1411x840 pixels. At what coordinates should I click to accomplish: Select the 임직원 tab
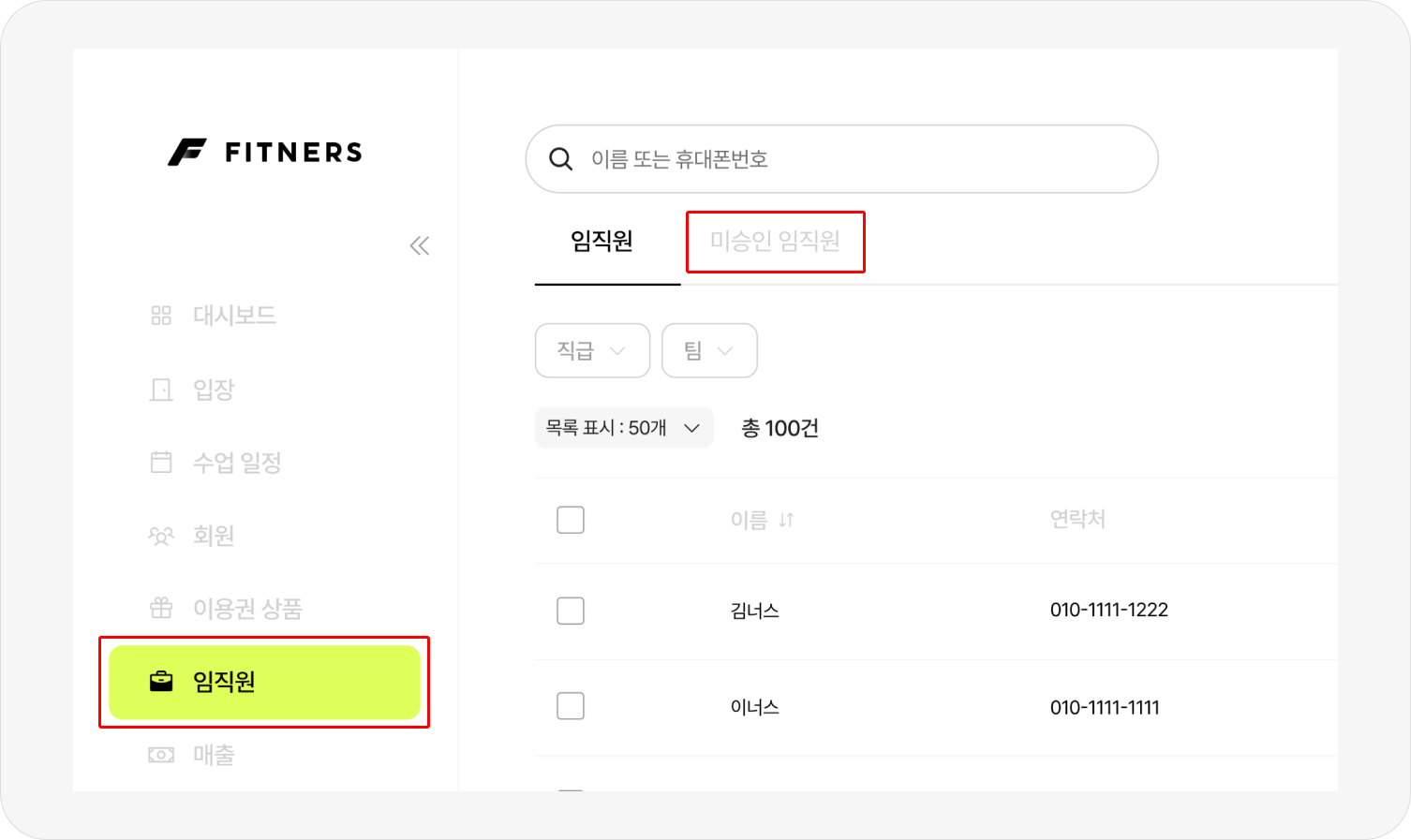[602, 242]
